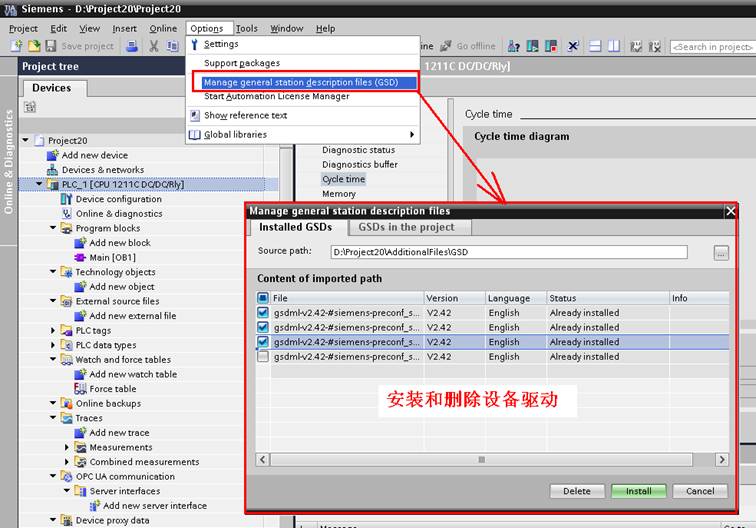Screen dimensions: 756x528
Task: Expand the Measurements folder
Action: (67, 447)
